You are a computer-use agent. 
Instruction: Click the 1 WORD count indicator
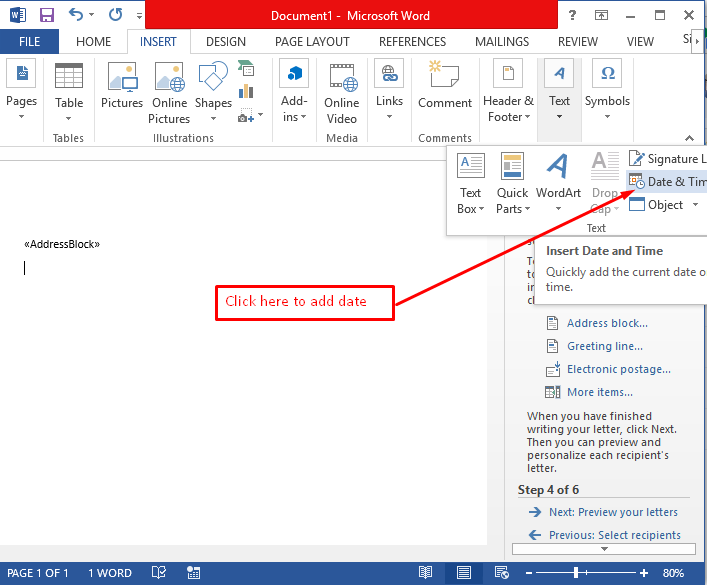110,573
